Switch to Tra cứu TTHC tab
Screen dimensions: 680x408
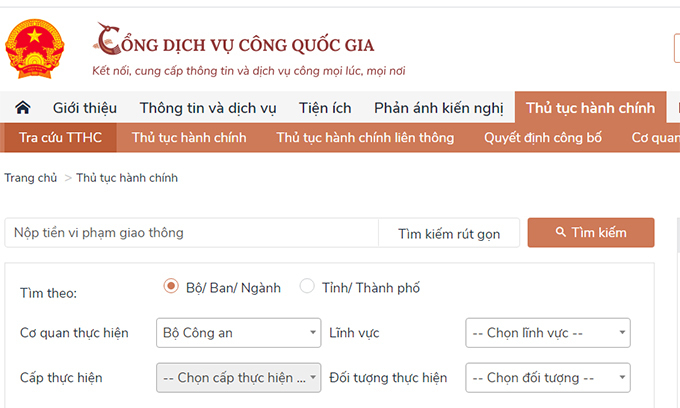(60, 137)
